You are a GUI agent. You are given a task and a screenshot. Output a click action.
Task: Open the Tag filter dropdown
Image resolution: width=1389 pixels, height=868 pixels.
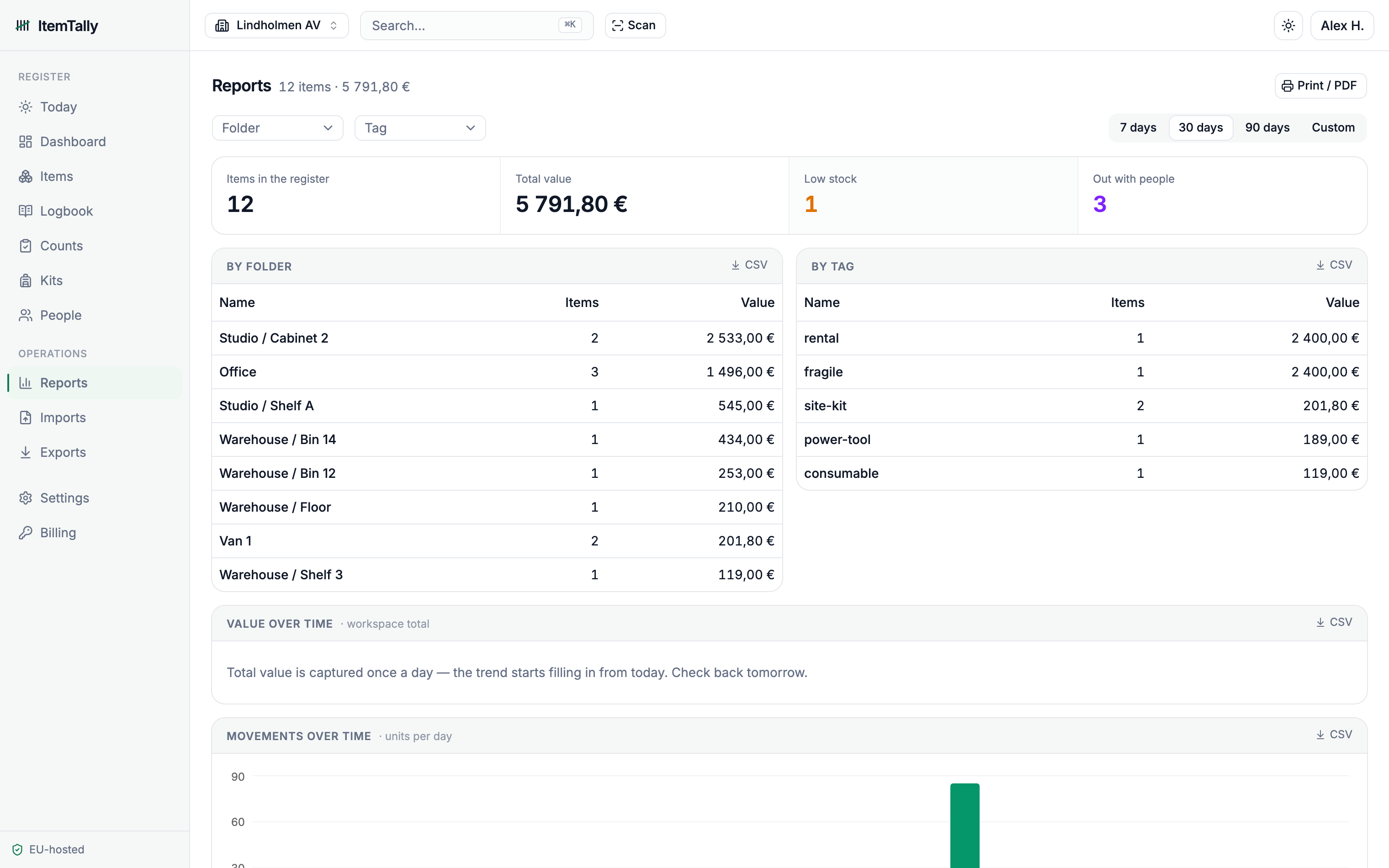click(x=420, y=128)
